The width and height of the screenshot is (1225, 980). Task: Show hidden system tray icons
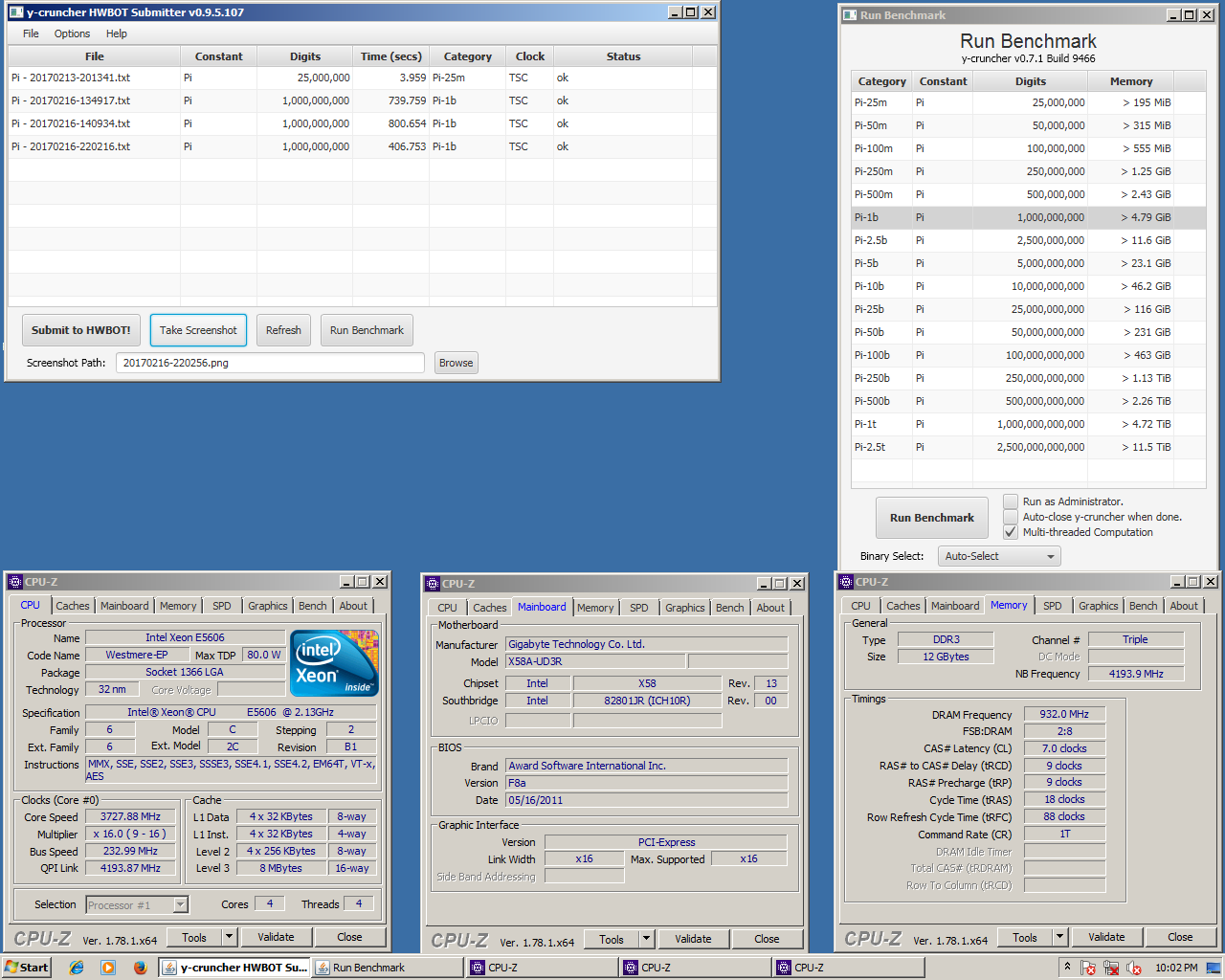click(x=1067, y=966)
